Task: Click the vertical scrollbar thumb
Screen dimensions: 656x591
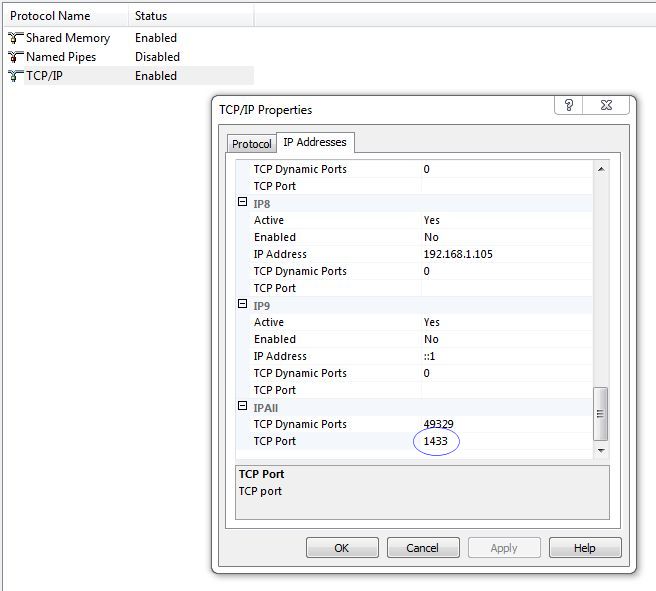Action: coord(601,414)
